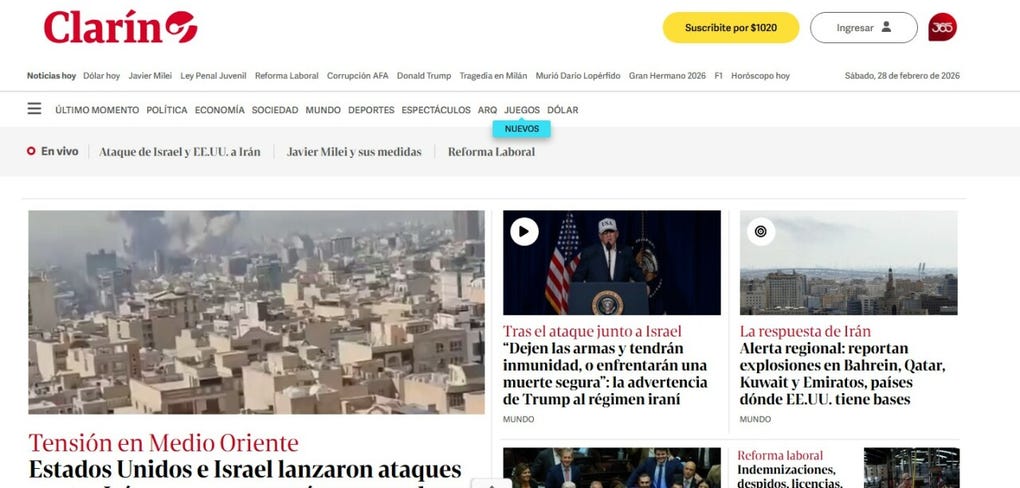Go to ECONOMÍA section

pyautogui.click(x=220, y=110)
